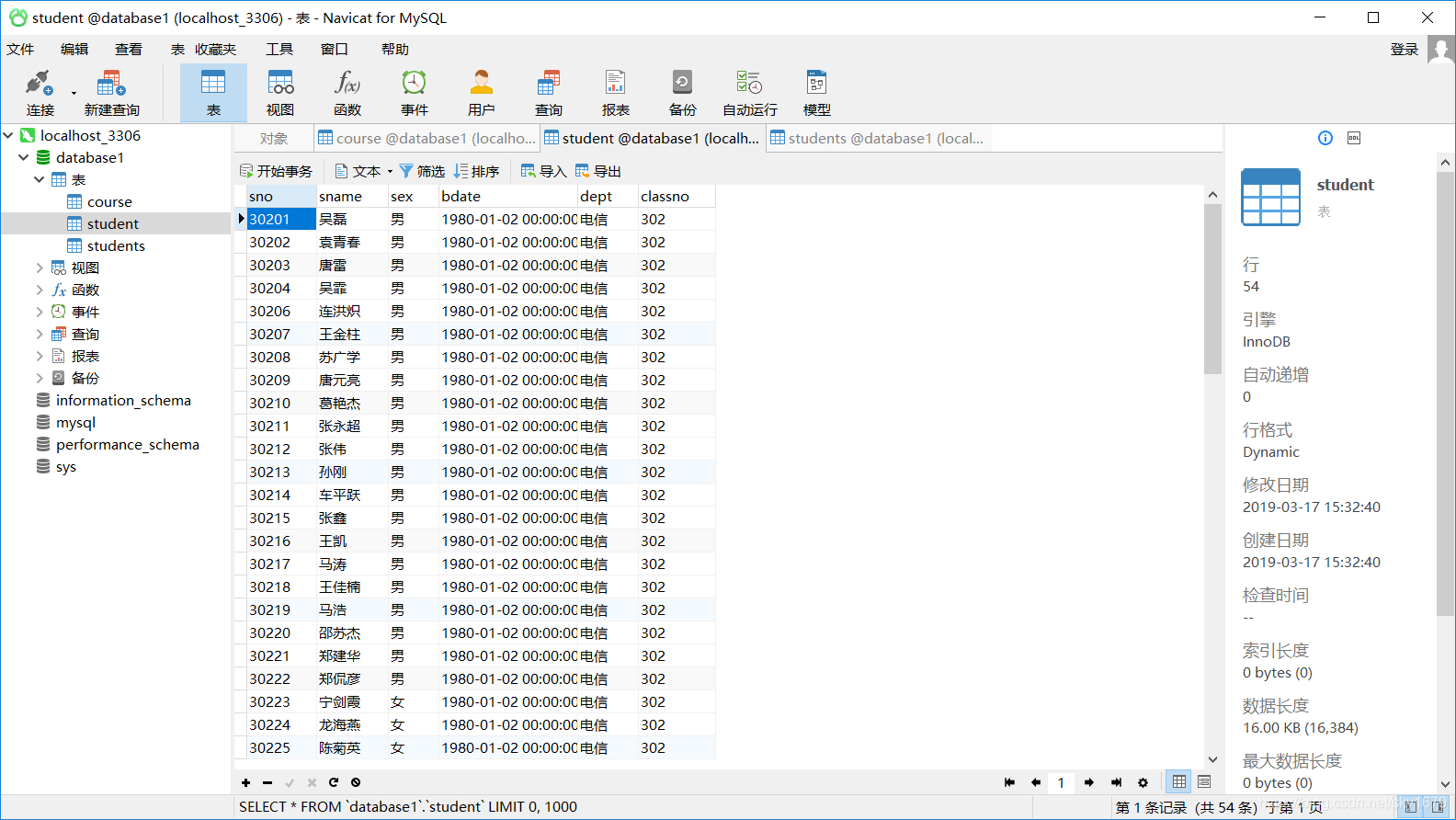Open the Backup (备份) toolbar icon
This screenshot has height=820, width=1456.
(683, 93)
